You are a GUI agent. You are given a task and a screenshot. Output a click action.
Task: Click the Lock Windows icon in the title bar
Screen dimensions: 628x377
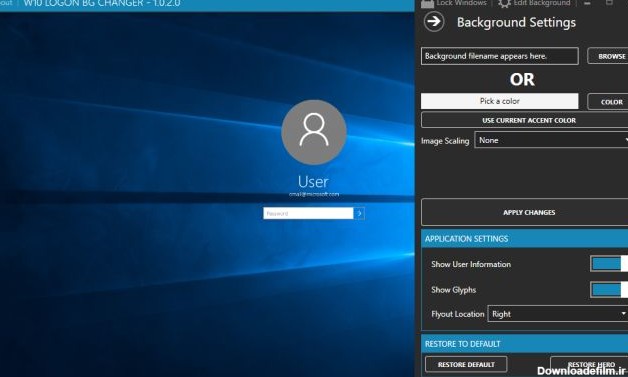[427, 4]
